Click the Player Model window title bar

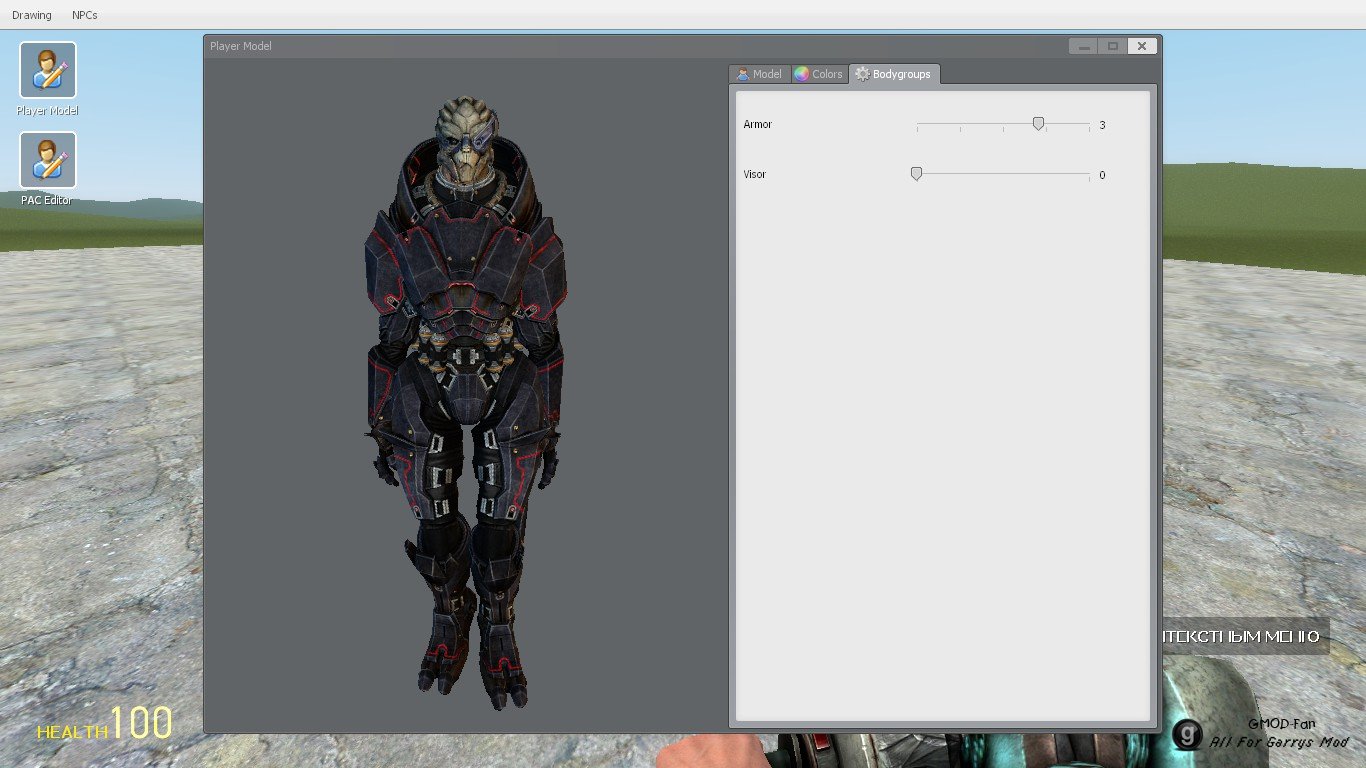tap(600, 46)
